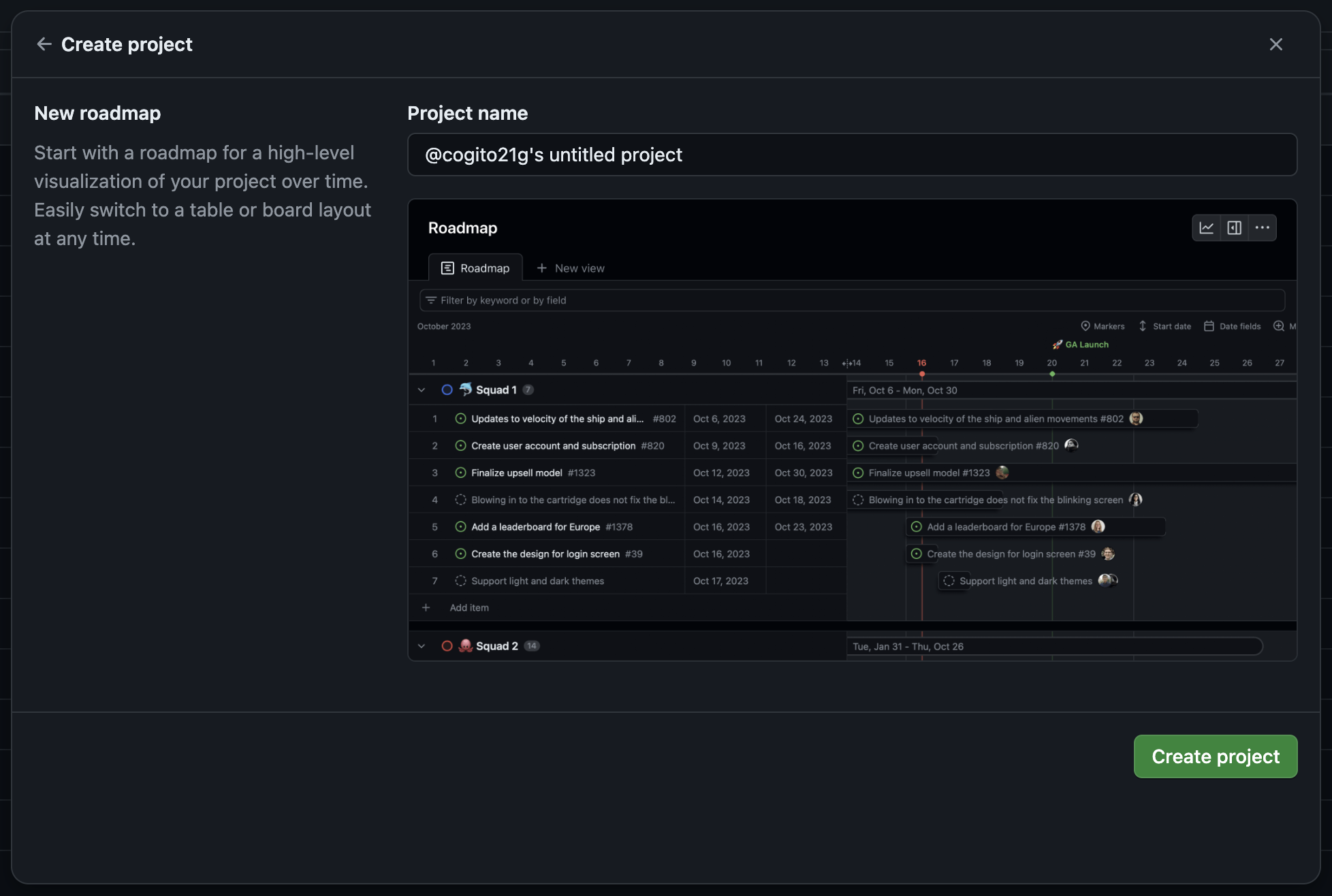
Task: Click the zoom magnifier icon in timeline header
Action: click(x=1279, y=326)
